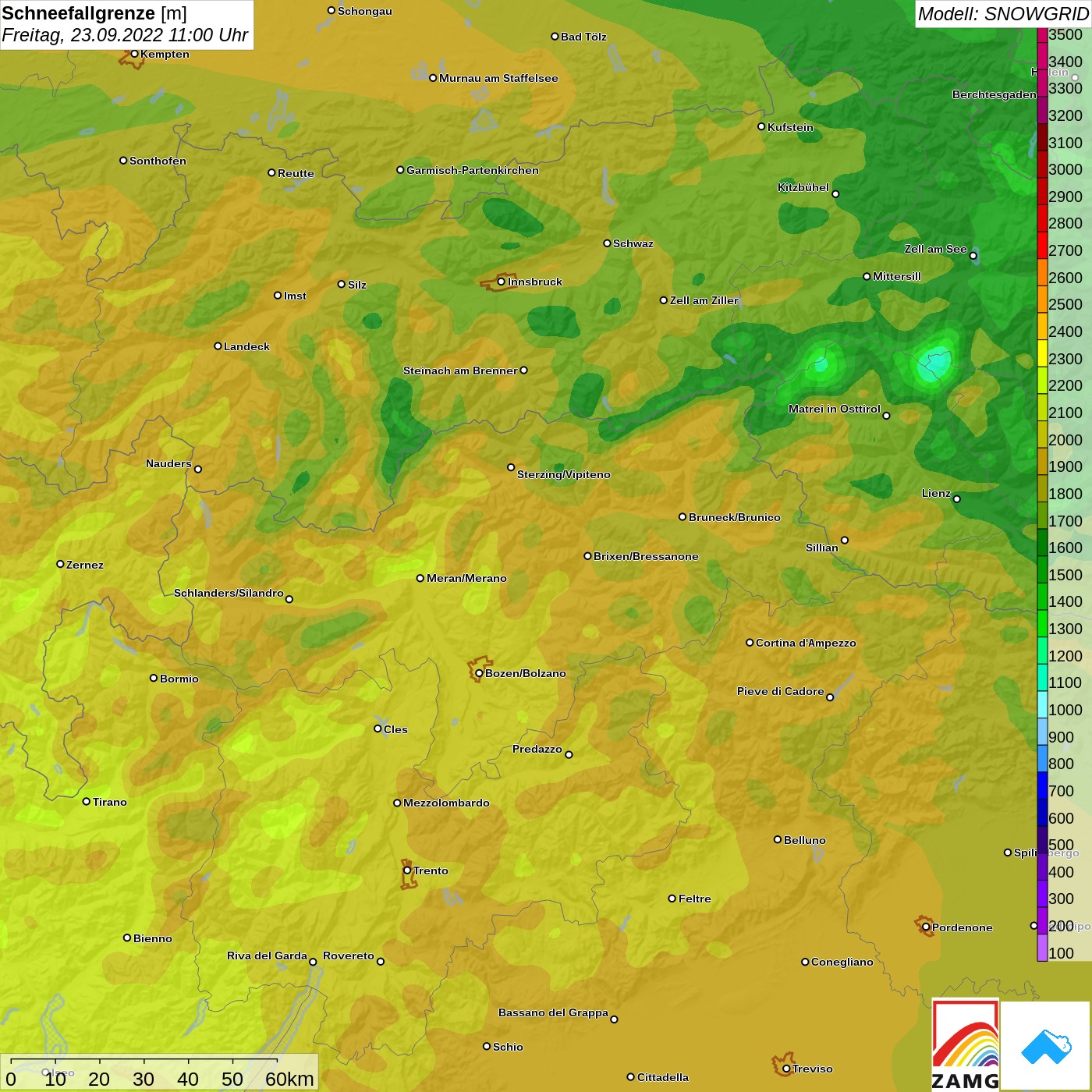1092x1092 pixels.
Task: Click the Meran/Merano label
Action: [x=466, y=578]
